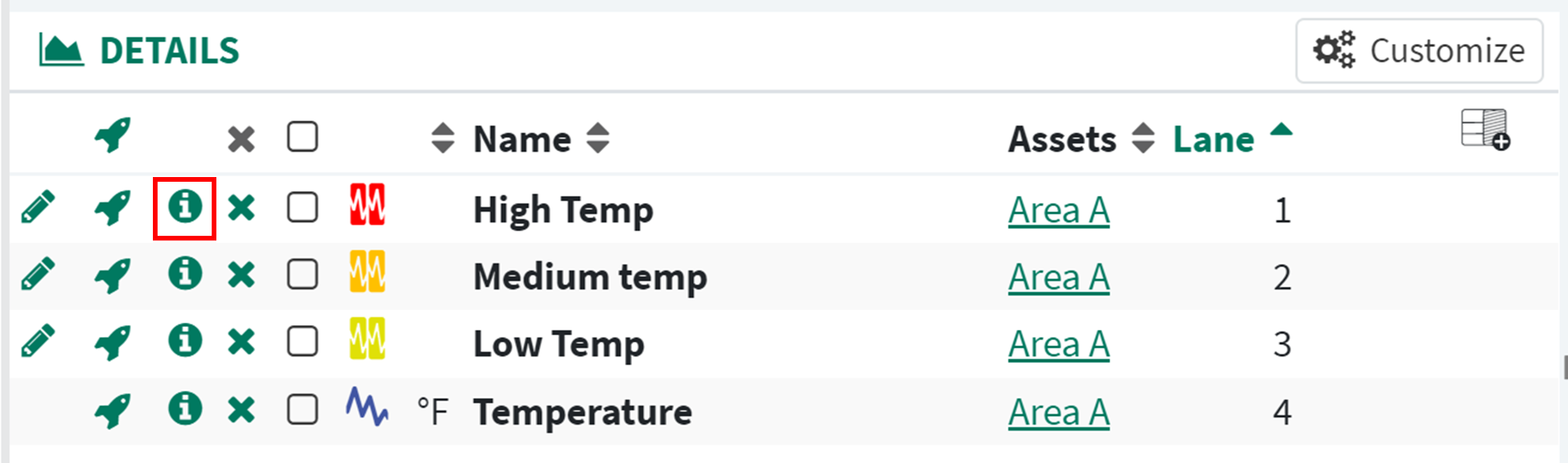The height and width of the screenshot is (463, 1568).
Task: Open info icon for Temperature signal
Action: coord(185,410)
